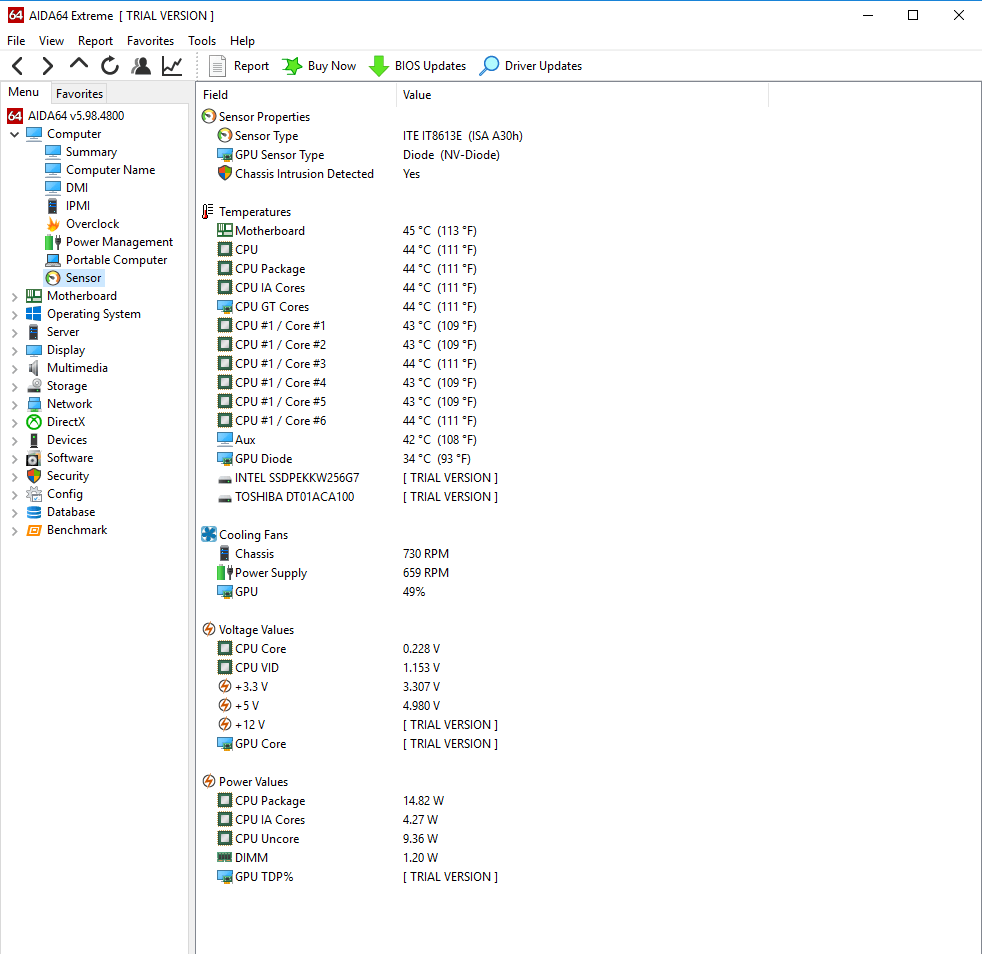982x954 pixels.
Task: Navigate up one level with the up arrow
Action: pyautogui.click(x=79, y=65)
